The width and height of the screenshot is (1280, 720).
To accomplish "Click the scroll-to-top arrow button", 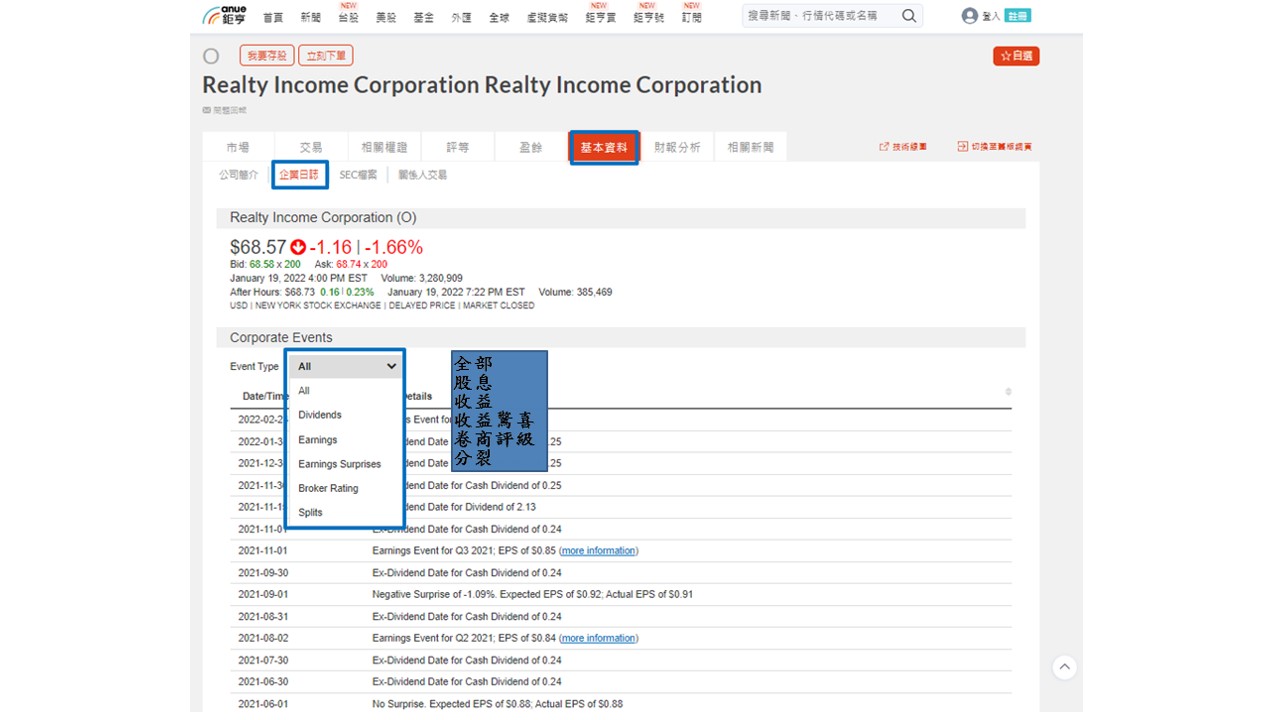I will tap(1065, 667).
